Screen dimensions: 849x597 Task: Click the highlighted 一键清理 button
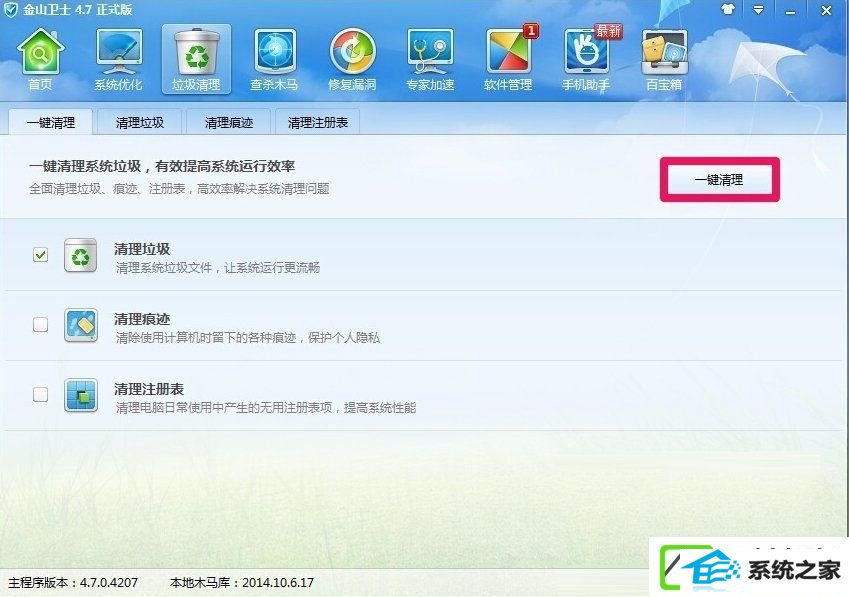click(720, 180)
